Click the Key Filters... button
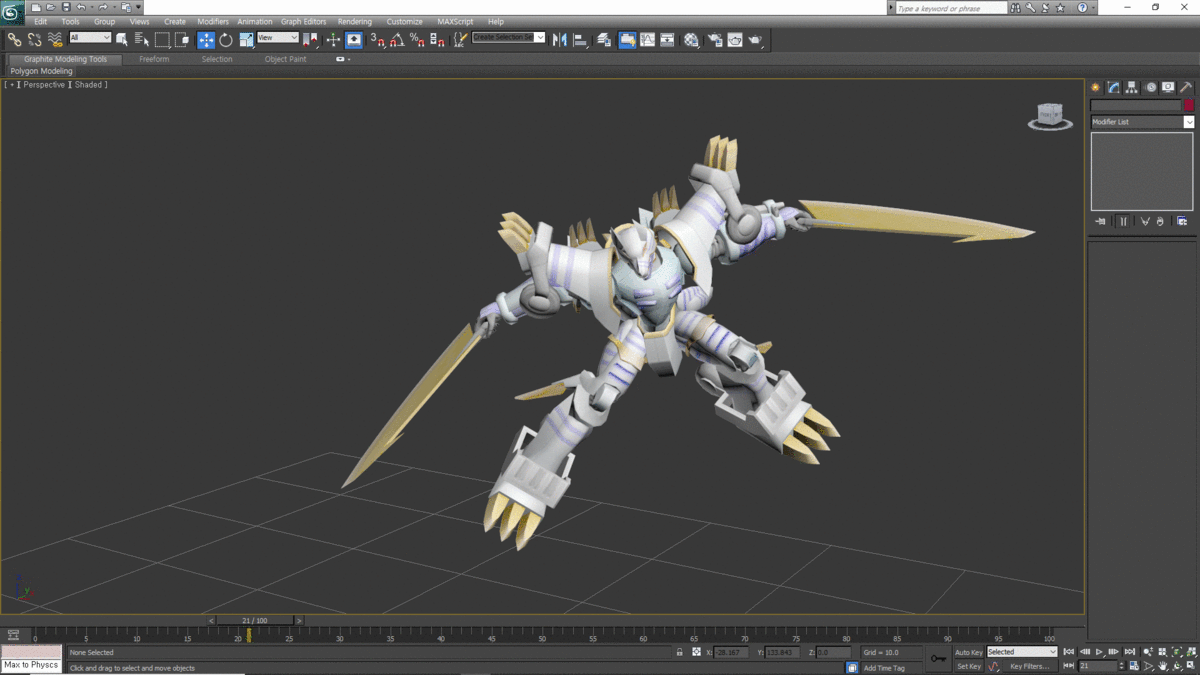The height and width of the screenshot is (675, 1200). coord(1029,666)
